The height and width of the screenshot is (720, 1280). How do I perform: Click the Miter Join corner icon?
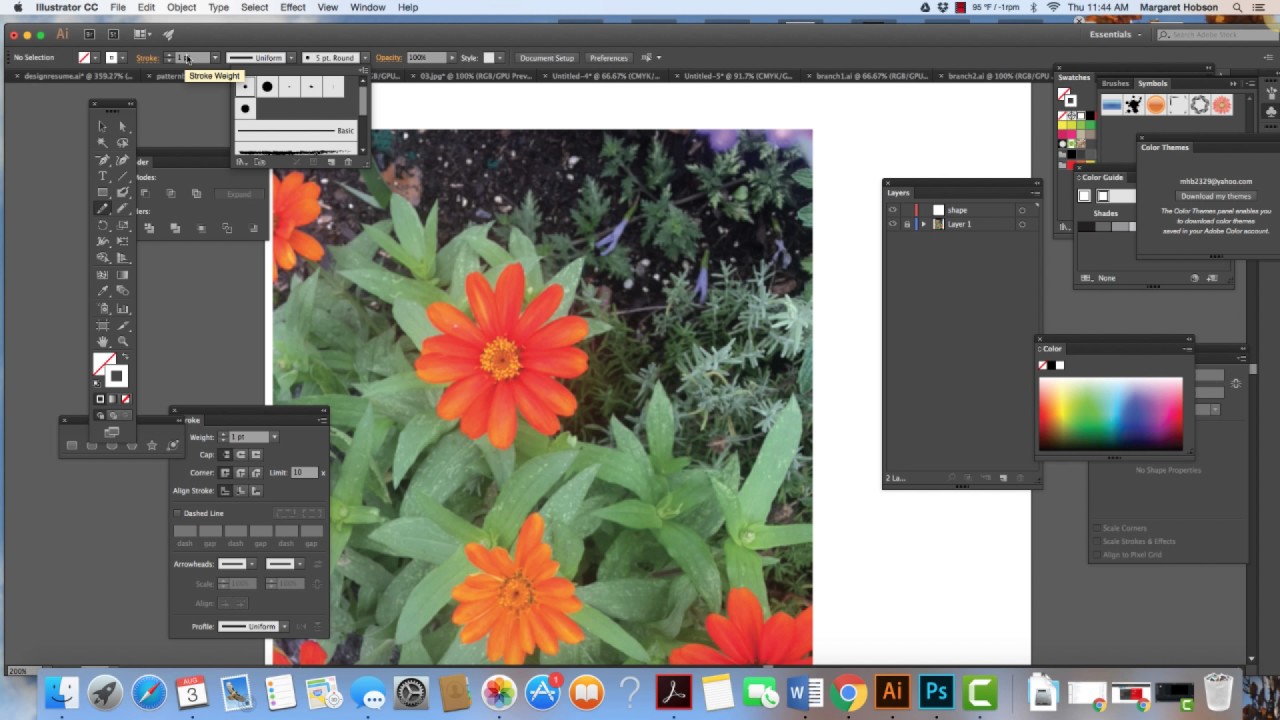click(x=225, y=472)
